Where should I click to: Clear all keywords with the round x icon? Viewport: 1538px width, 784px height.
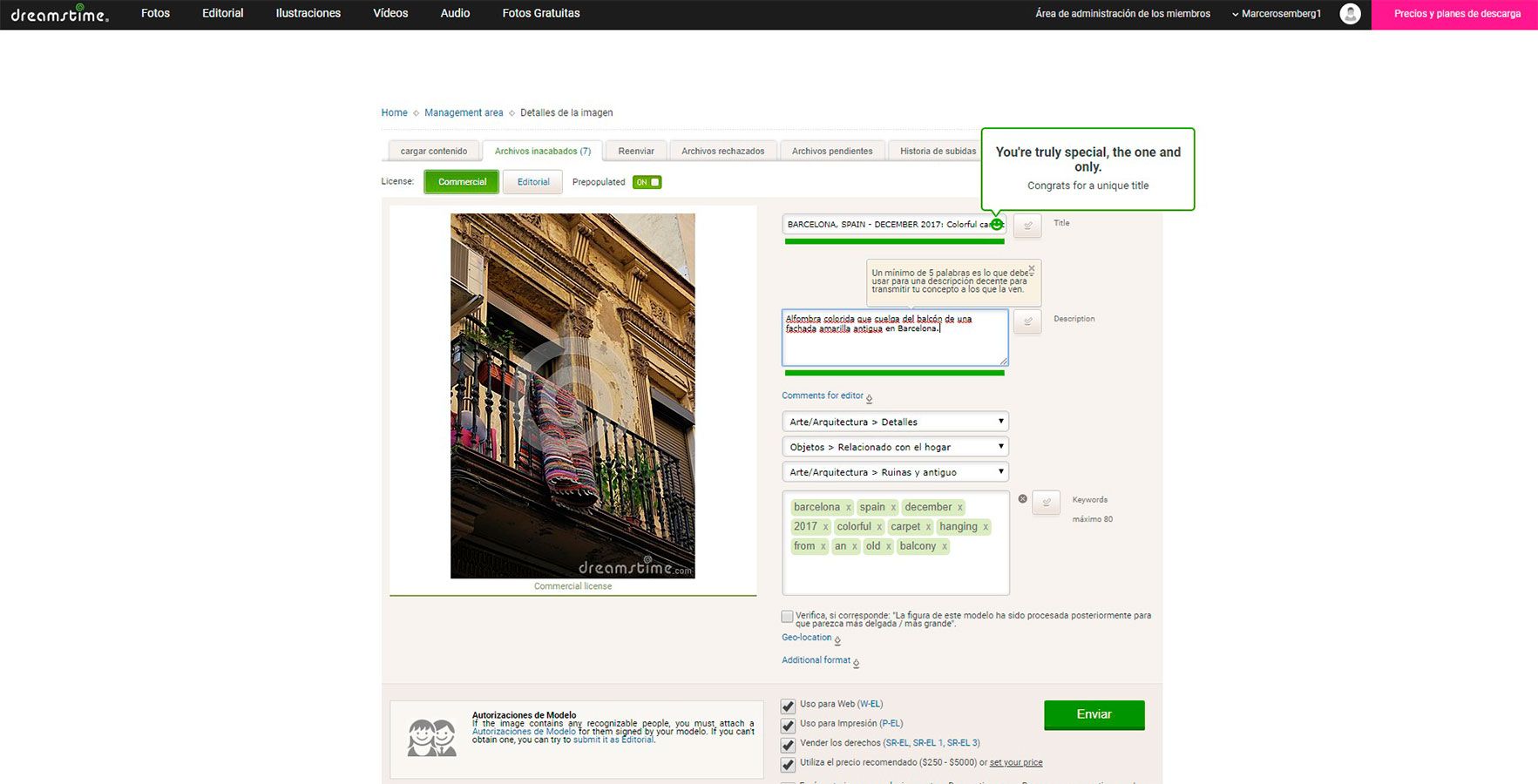tap(1023, 499)
